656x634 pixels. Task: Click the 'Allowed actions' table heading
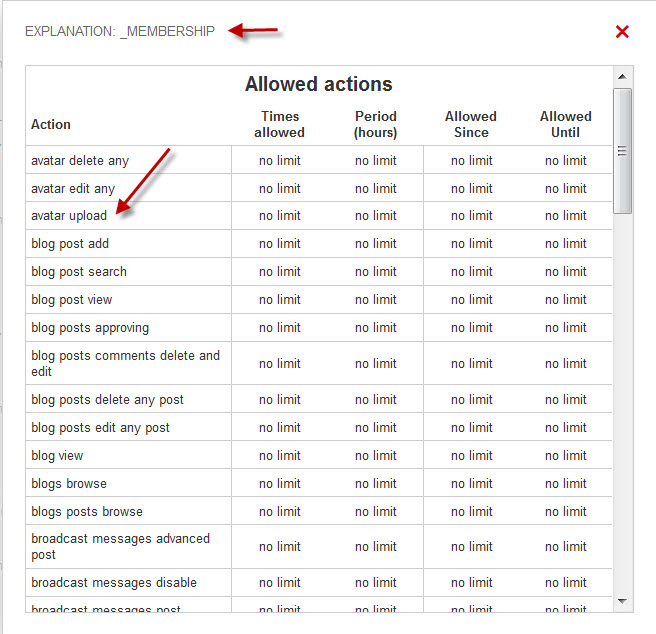318,84
